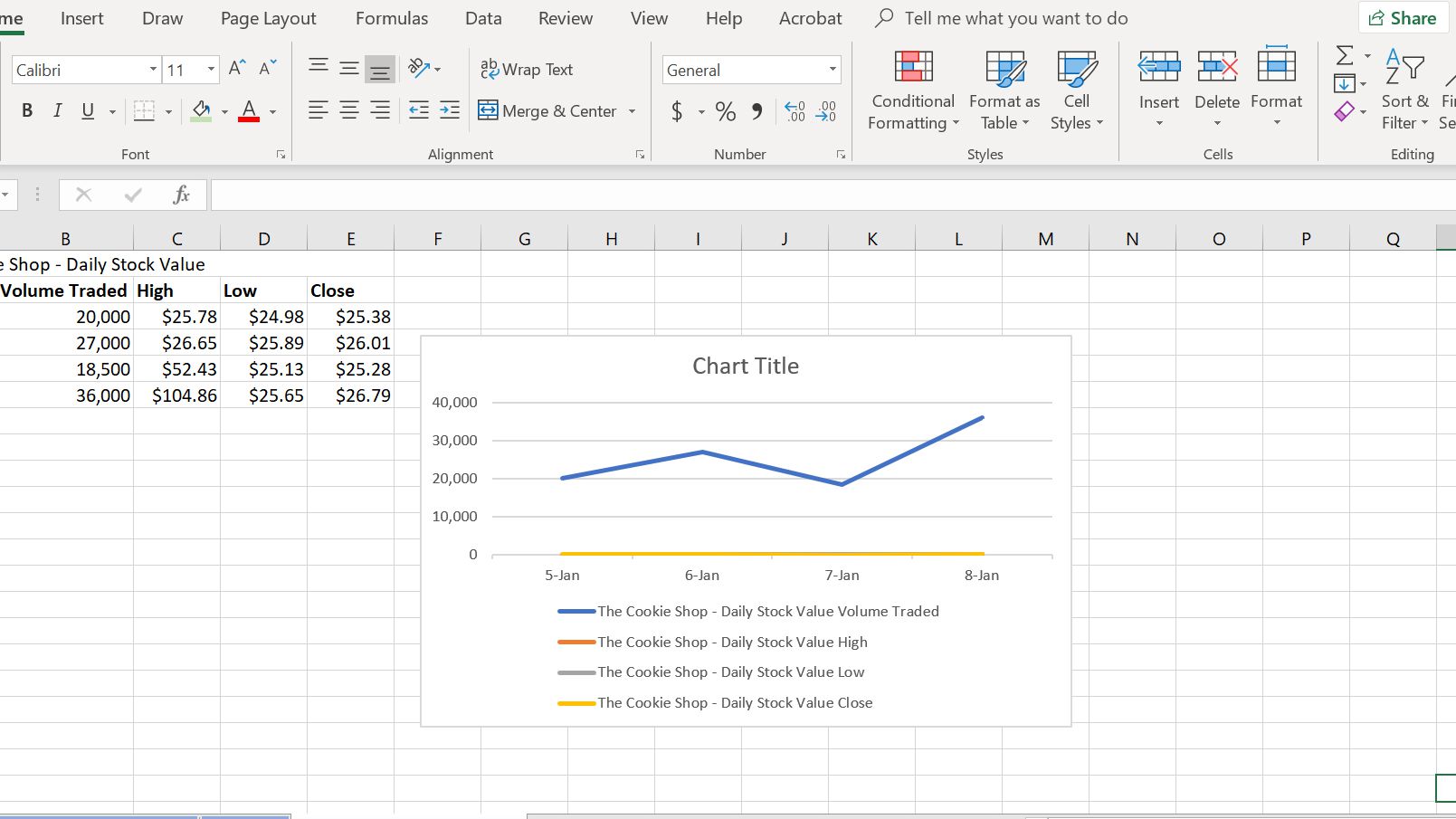
Task: Switch to Draw tab
Action: tap(162, 18)
